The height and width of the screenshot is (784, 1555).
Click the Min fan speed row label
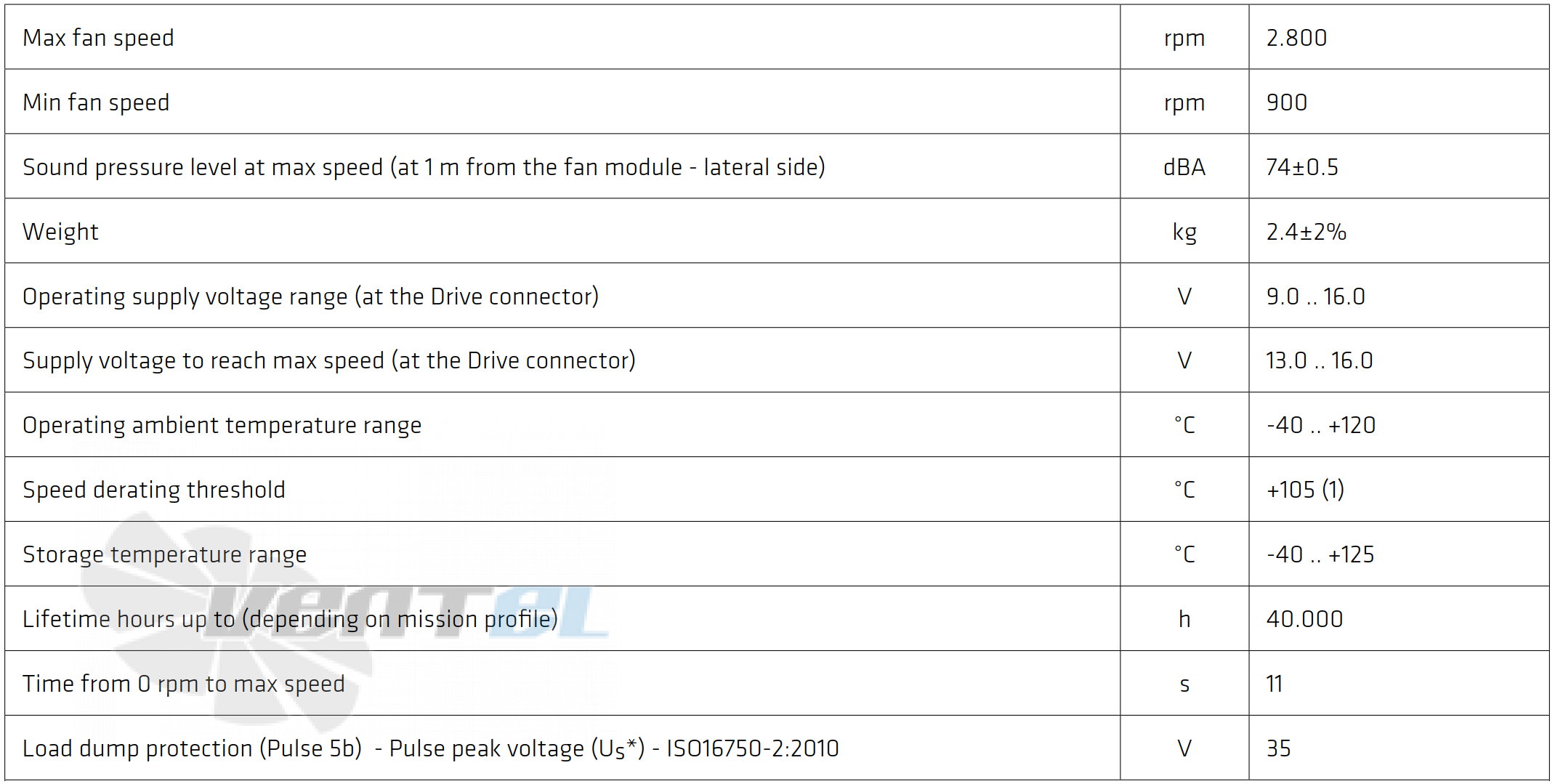[96, 102]
